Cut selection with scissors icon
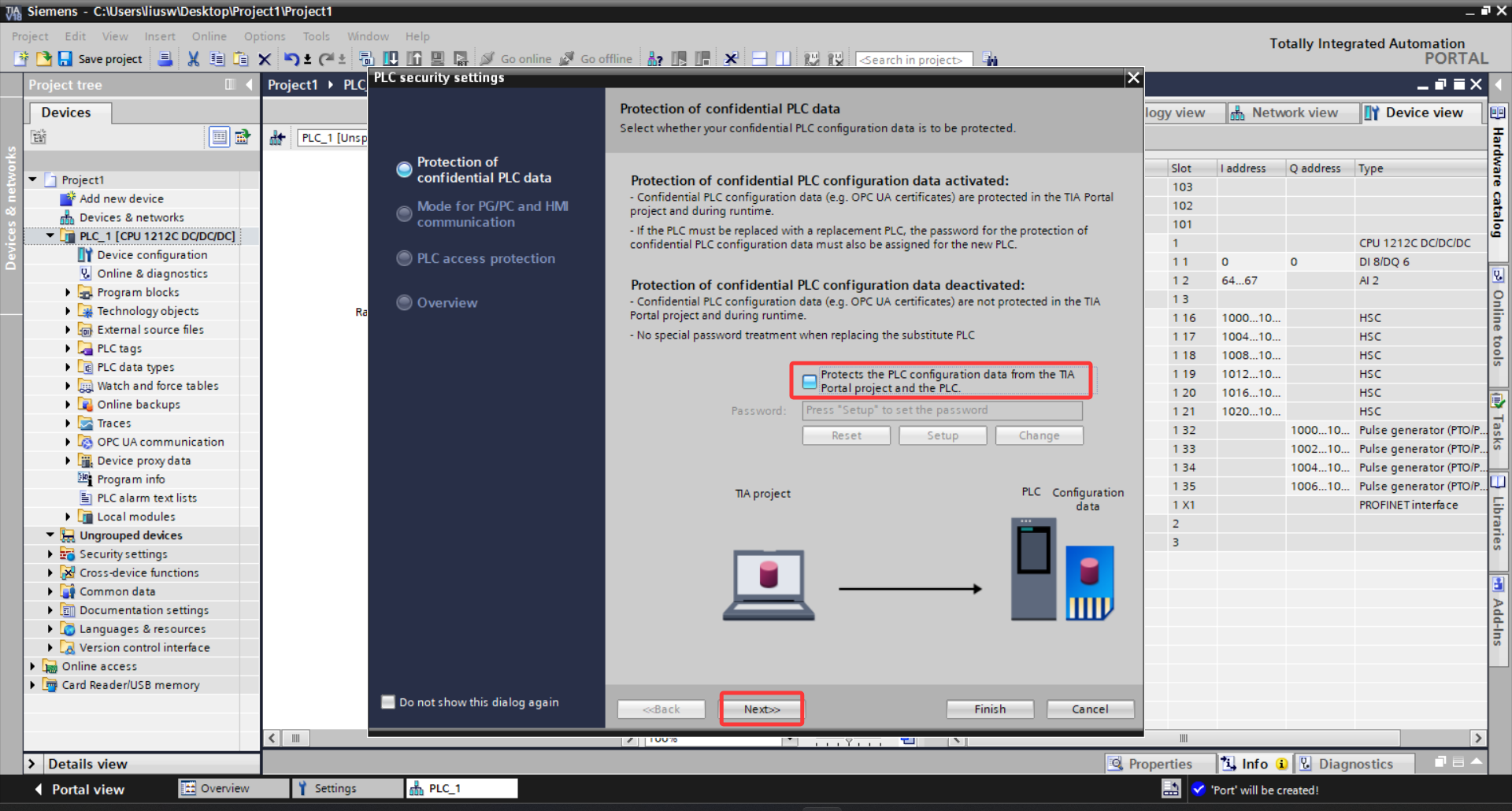 [193, 58]
